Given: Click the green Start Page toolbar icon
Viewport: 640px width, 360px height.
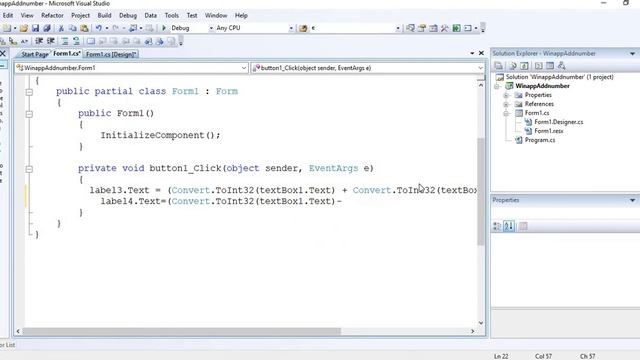Looking at the screenshot, I should pos(456,28).
